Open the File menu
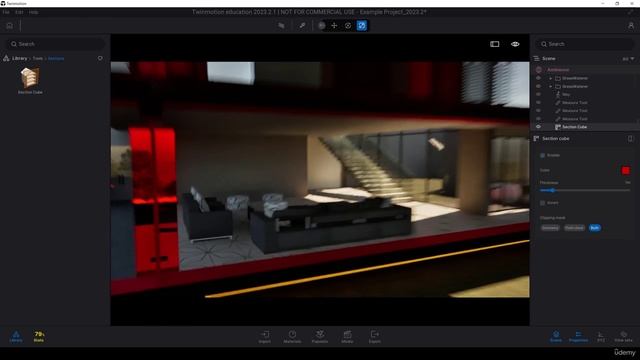 coord(6,12)
